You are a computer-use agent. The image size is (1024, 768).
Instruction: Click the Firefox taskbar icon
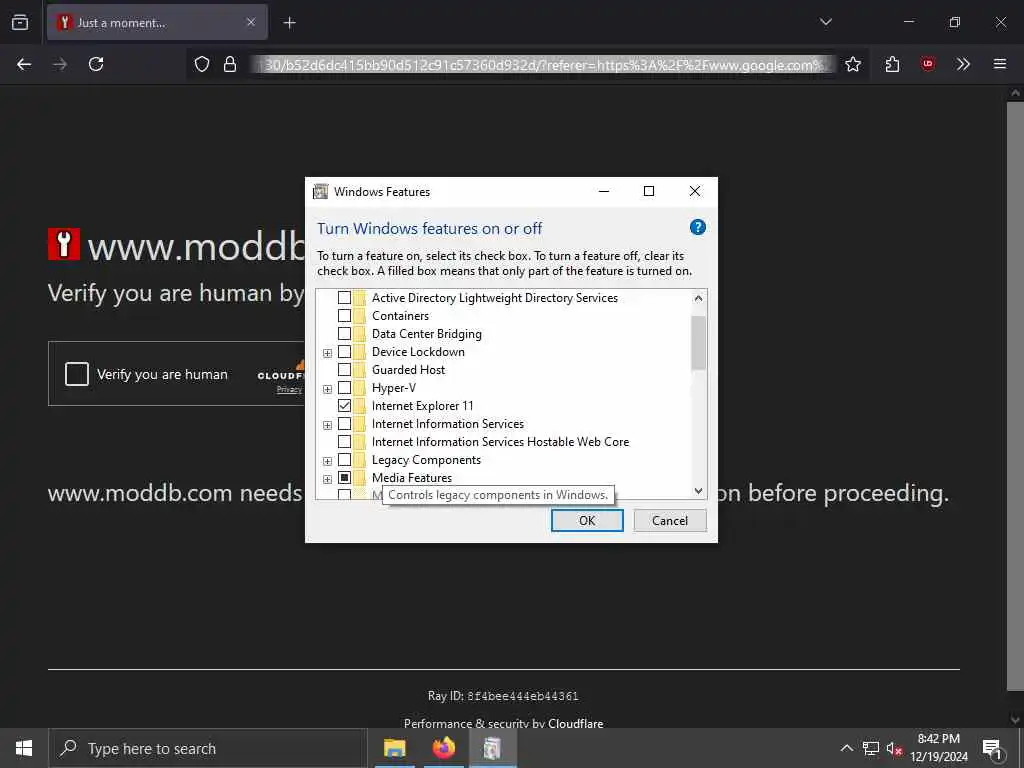[443, 748]
